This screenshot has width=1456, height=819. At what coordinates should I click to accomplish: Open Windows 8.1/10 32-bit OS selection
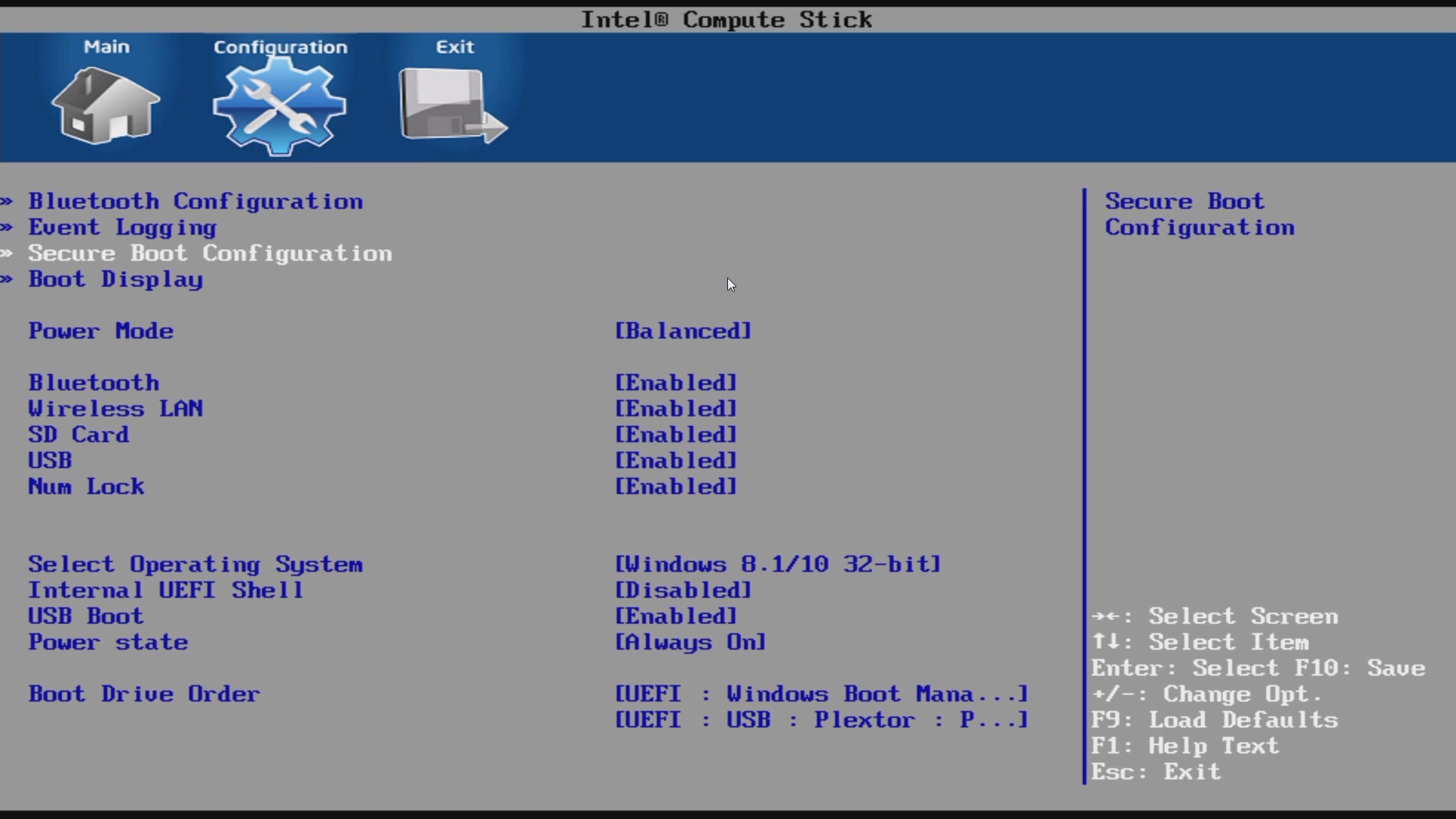[x=778, y=564]
